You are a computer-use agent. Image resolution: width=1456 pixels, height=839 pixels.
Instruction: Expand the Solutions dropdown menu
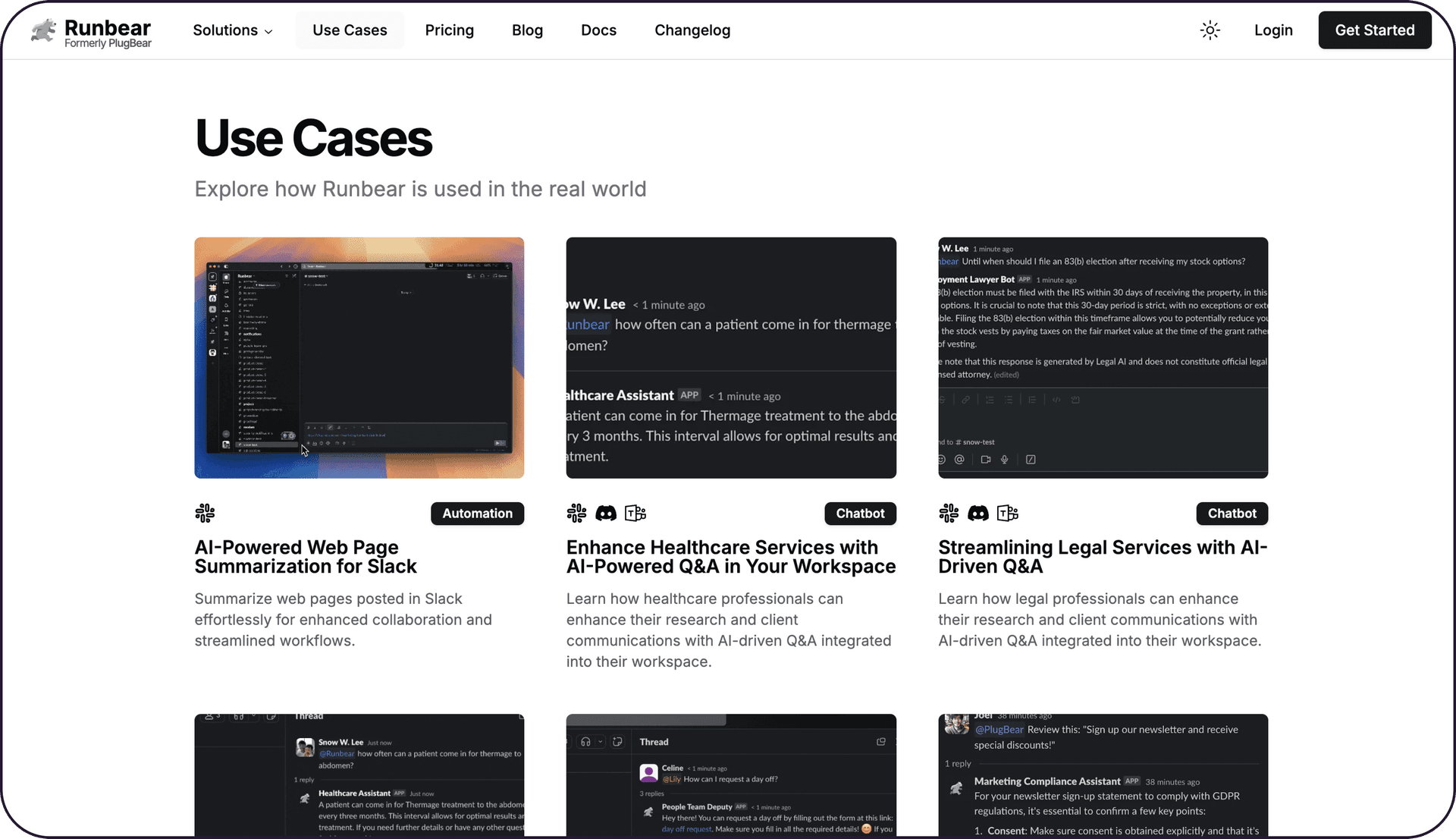[232, 30]
